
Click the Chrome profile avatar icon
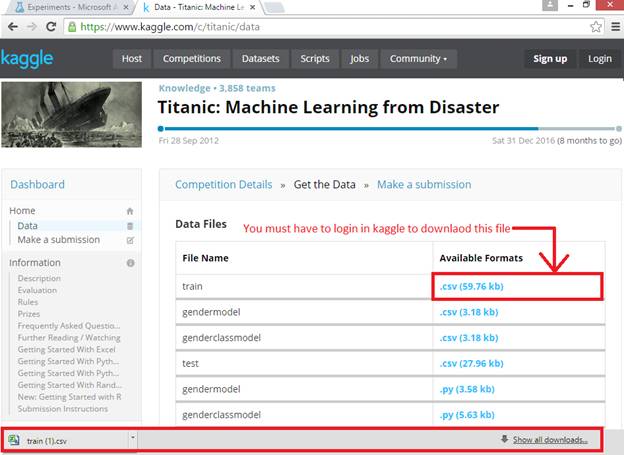coord(550,5)
